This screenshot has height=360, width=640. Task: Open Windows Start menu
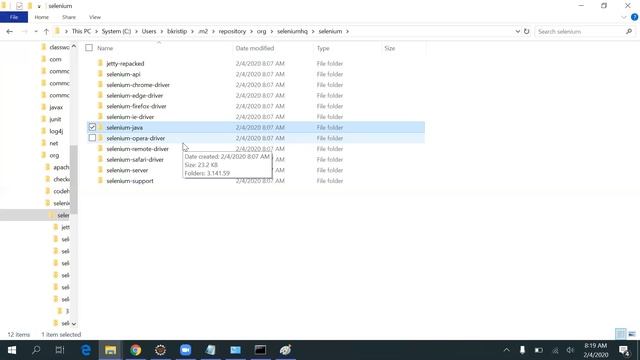(x=12, y=350)
